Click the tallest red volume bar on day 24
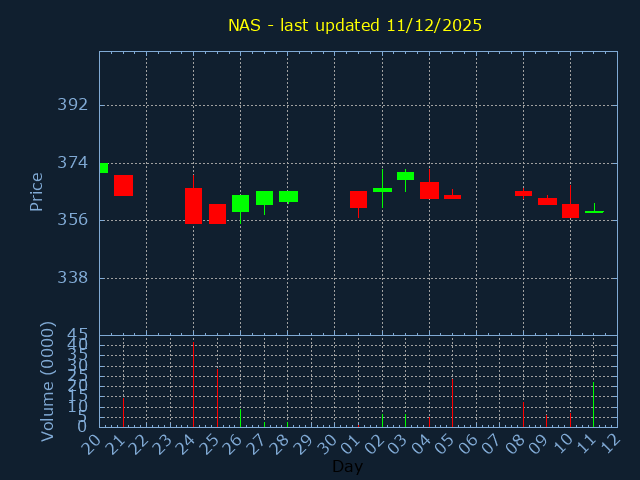The width and height of the screenshot is (640, 480). [x=193, y=385]
